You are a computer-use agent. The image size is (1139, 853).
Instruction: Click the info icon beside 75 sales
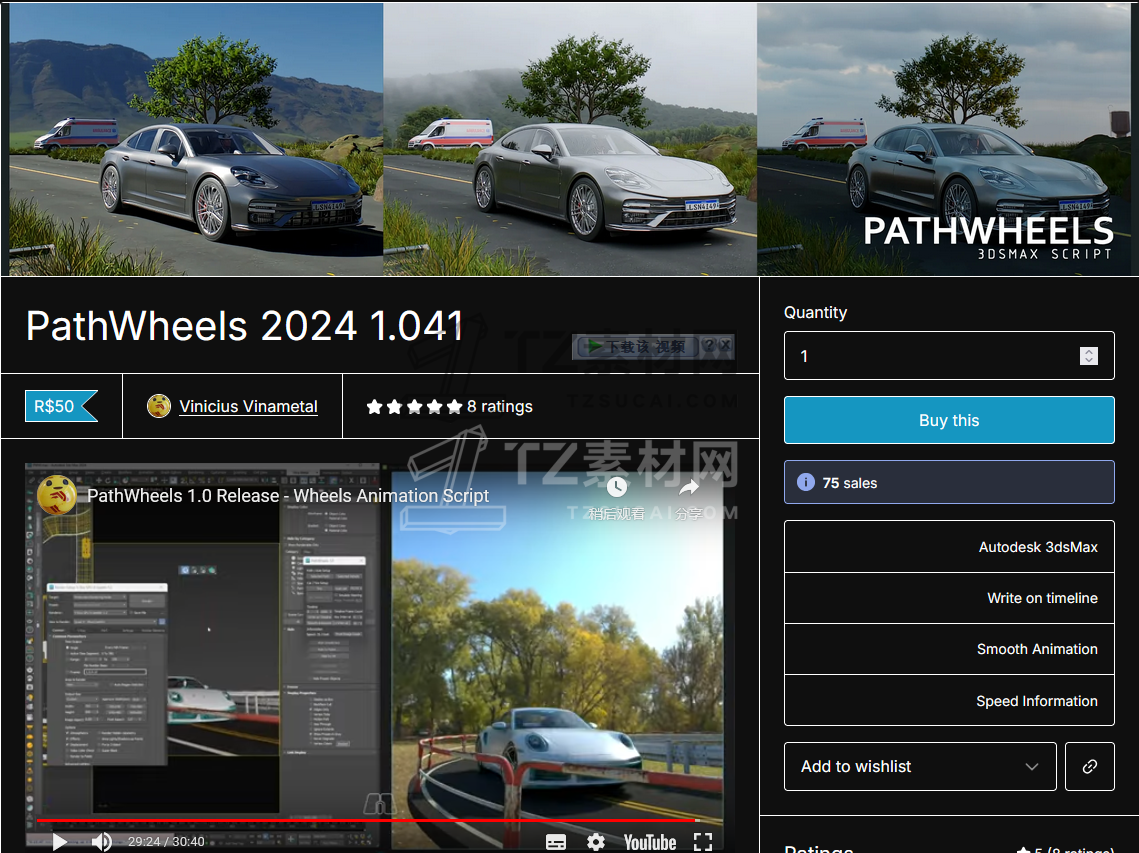805,482
